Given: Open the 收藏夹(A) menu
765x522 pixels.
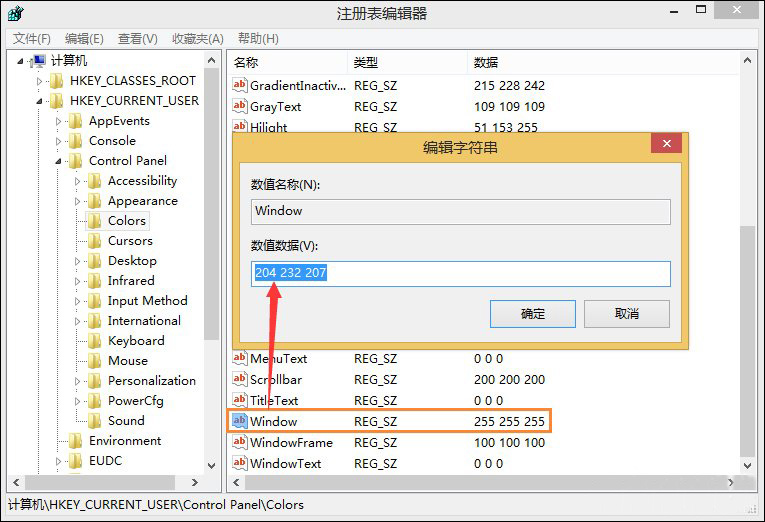Looking at the screenshot, I should click(x=198, y=39).
